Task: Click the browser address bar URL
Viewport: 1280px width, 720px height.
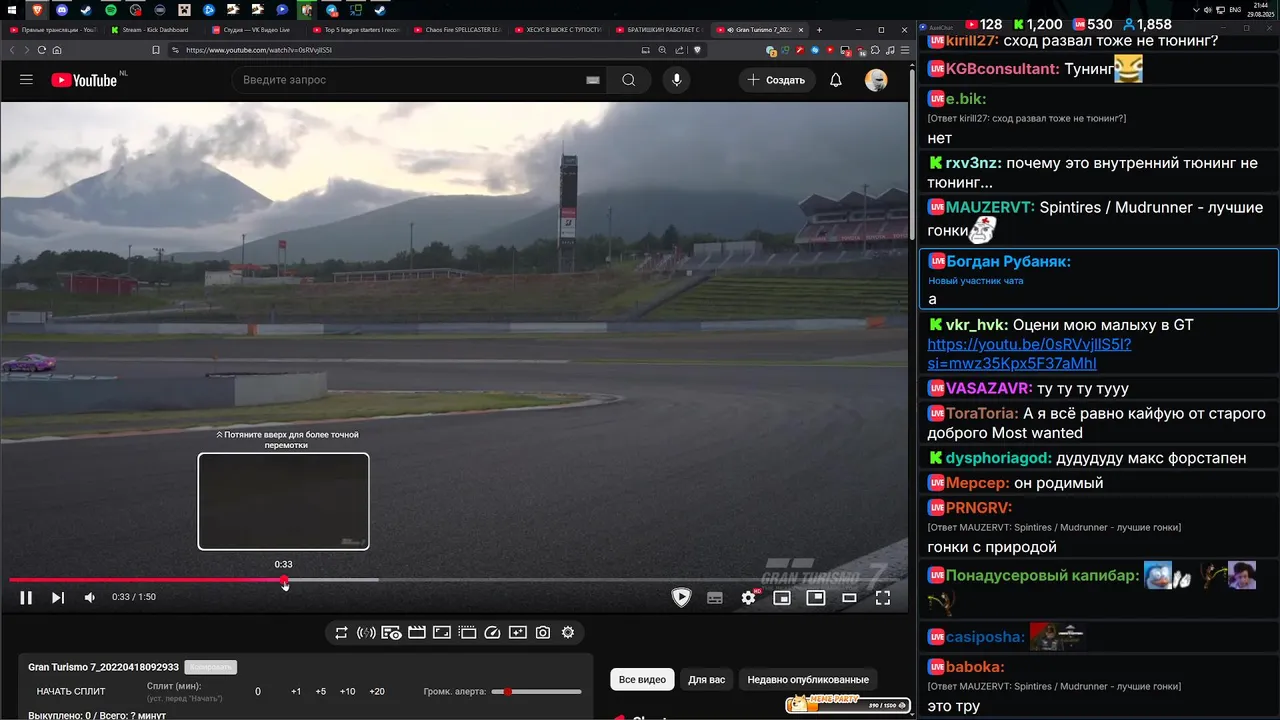Action: pos(258,50)
